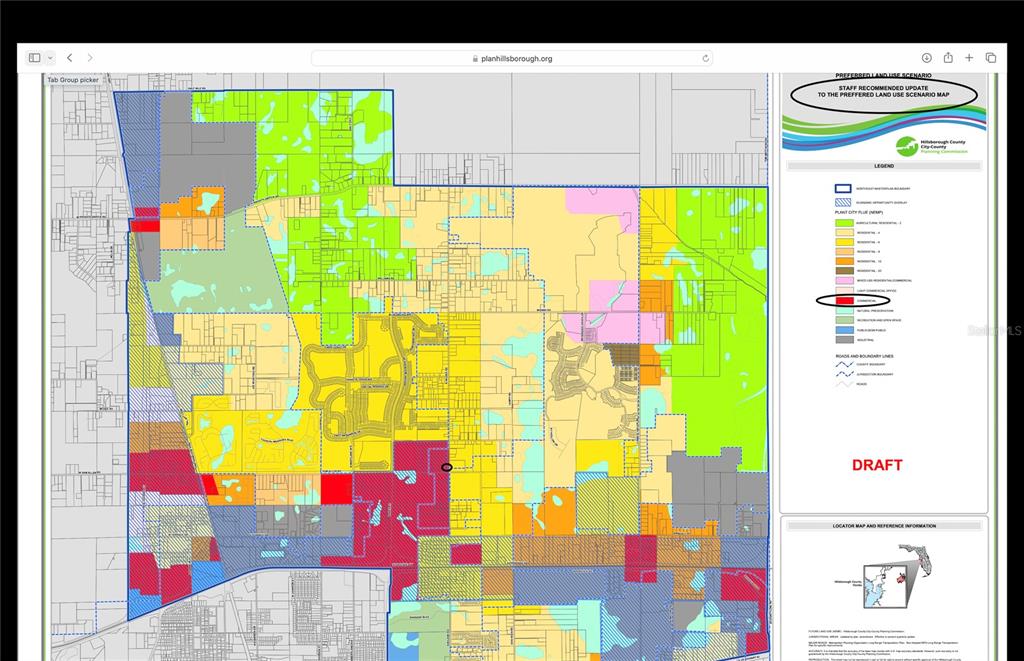Screen dimensions: 1024x661
Task: Click the small black circle map marker
Action: pyautogui.click(x=447, y=467)
